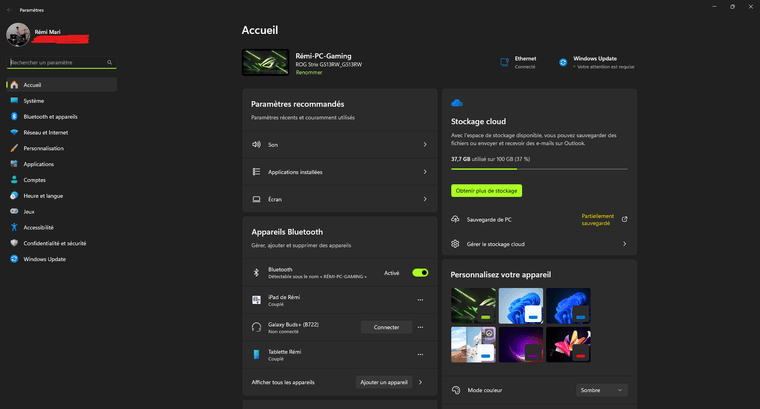Go to Personnalisation section
The image size is (760, 409).
pyautogui.click(x=43, y=148)
